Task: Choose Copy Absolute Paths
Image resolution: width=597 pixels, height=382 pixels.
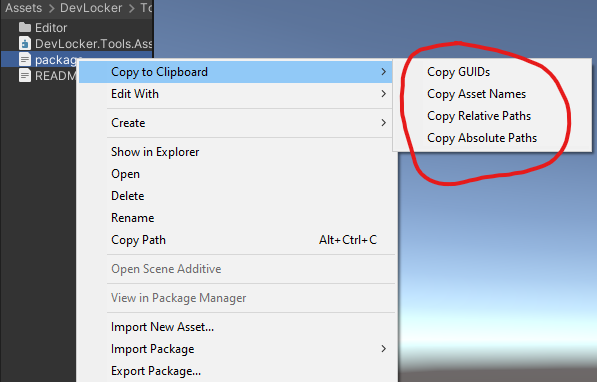Action: [x=482, y=138]
